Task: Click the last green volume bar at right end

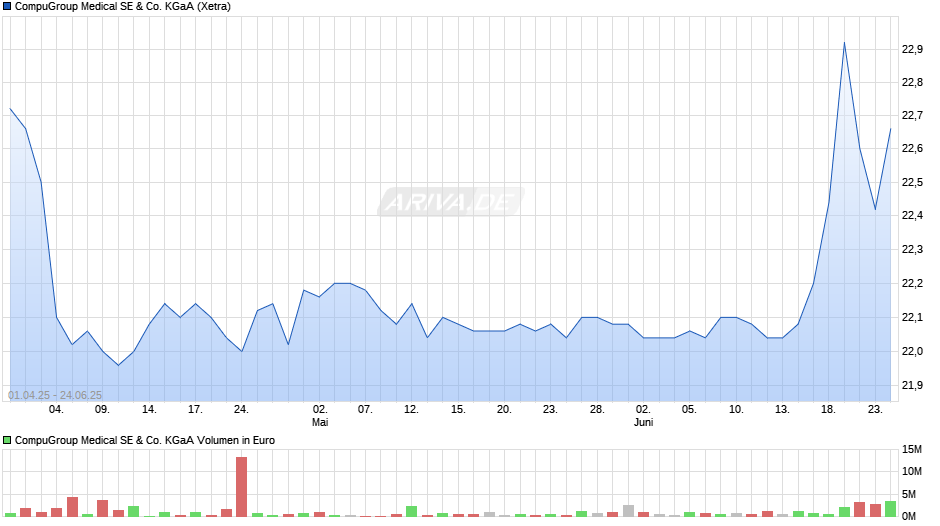Action: [x=890, y=509]
